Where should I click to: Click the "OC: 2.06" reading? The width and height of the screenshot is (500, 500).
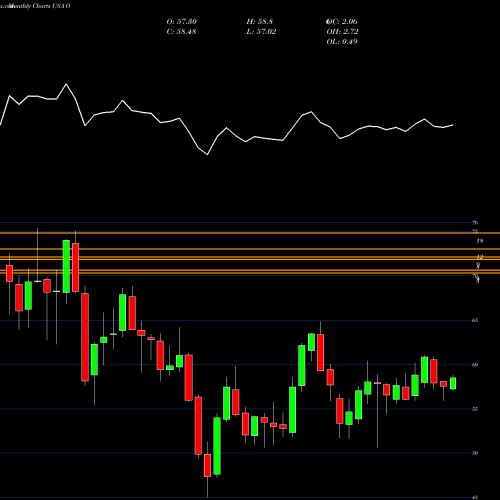(342, 22)
